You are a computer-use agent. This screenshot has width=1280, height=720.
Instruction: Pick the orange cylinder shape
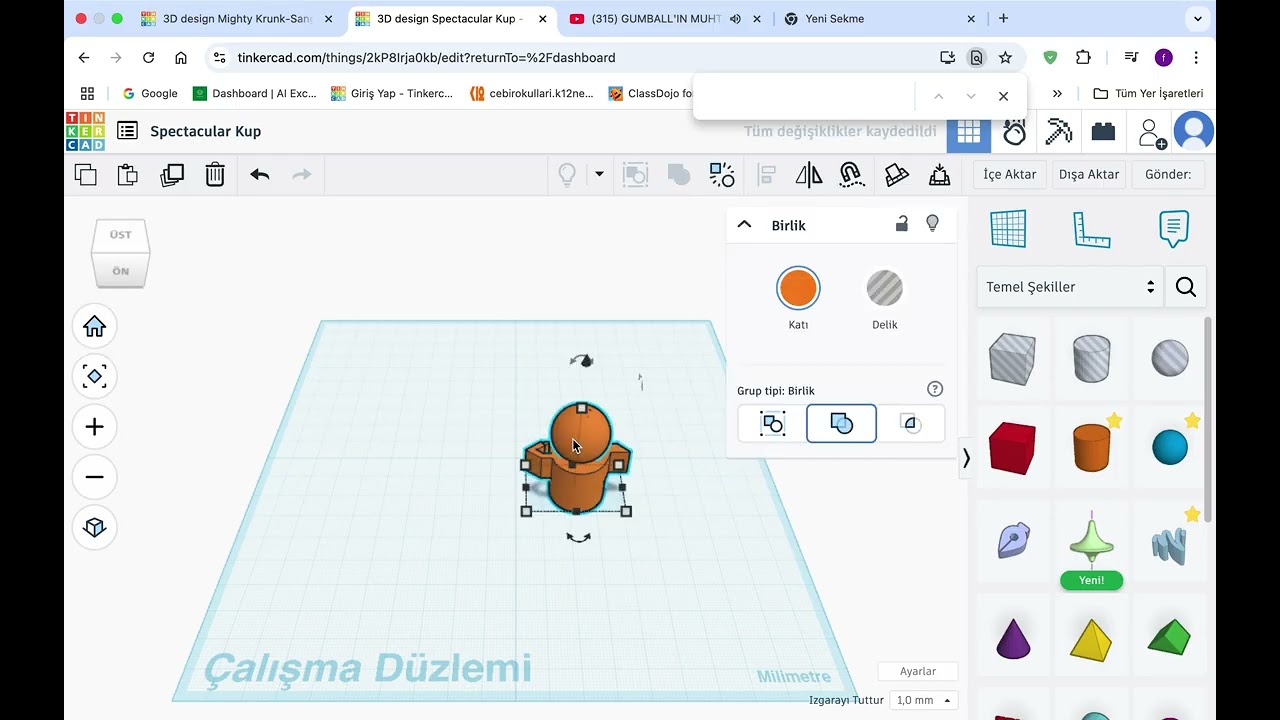pos(1091,447)
